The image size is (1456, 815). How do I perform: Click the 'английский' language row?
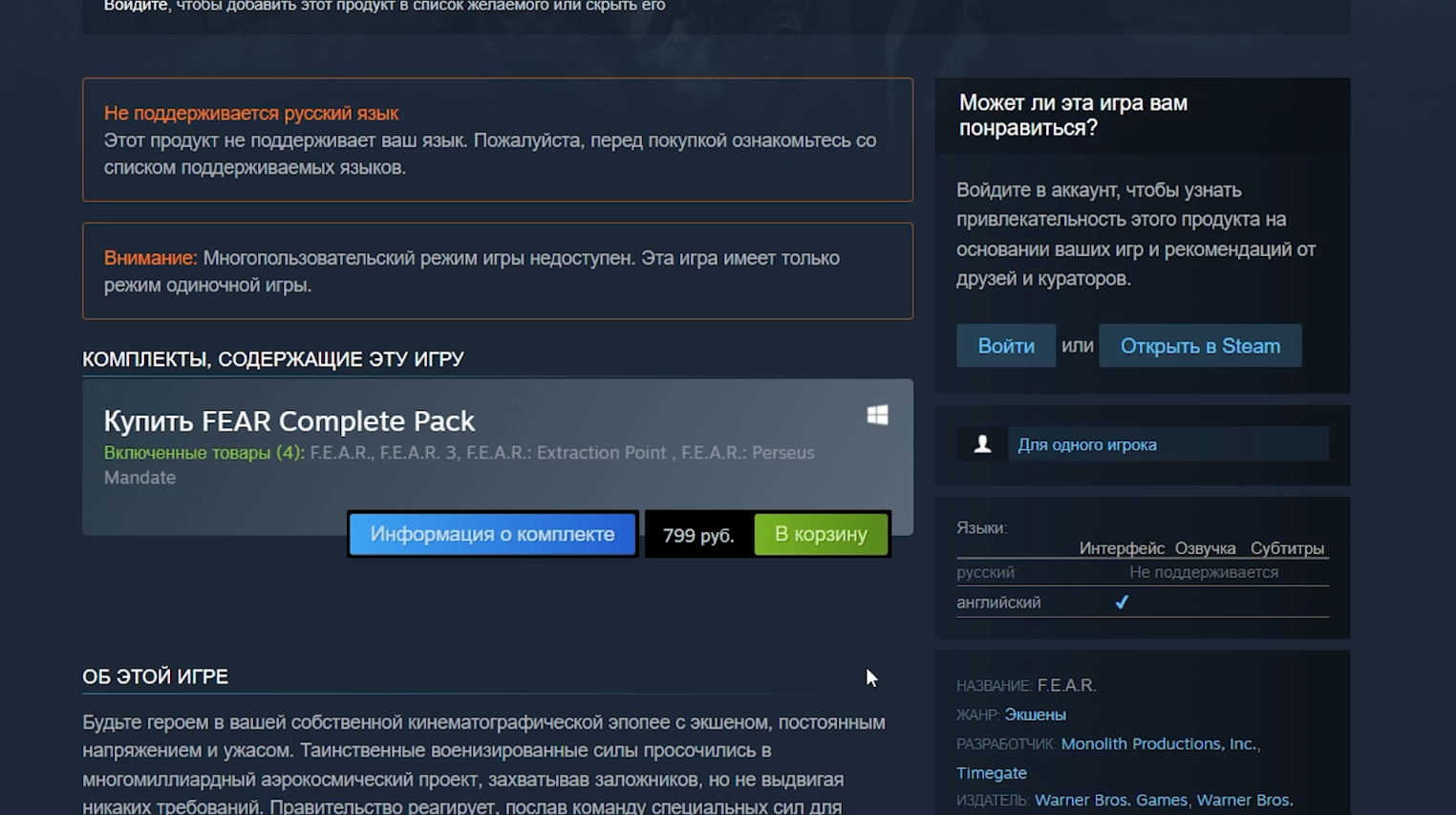1143,602
